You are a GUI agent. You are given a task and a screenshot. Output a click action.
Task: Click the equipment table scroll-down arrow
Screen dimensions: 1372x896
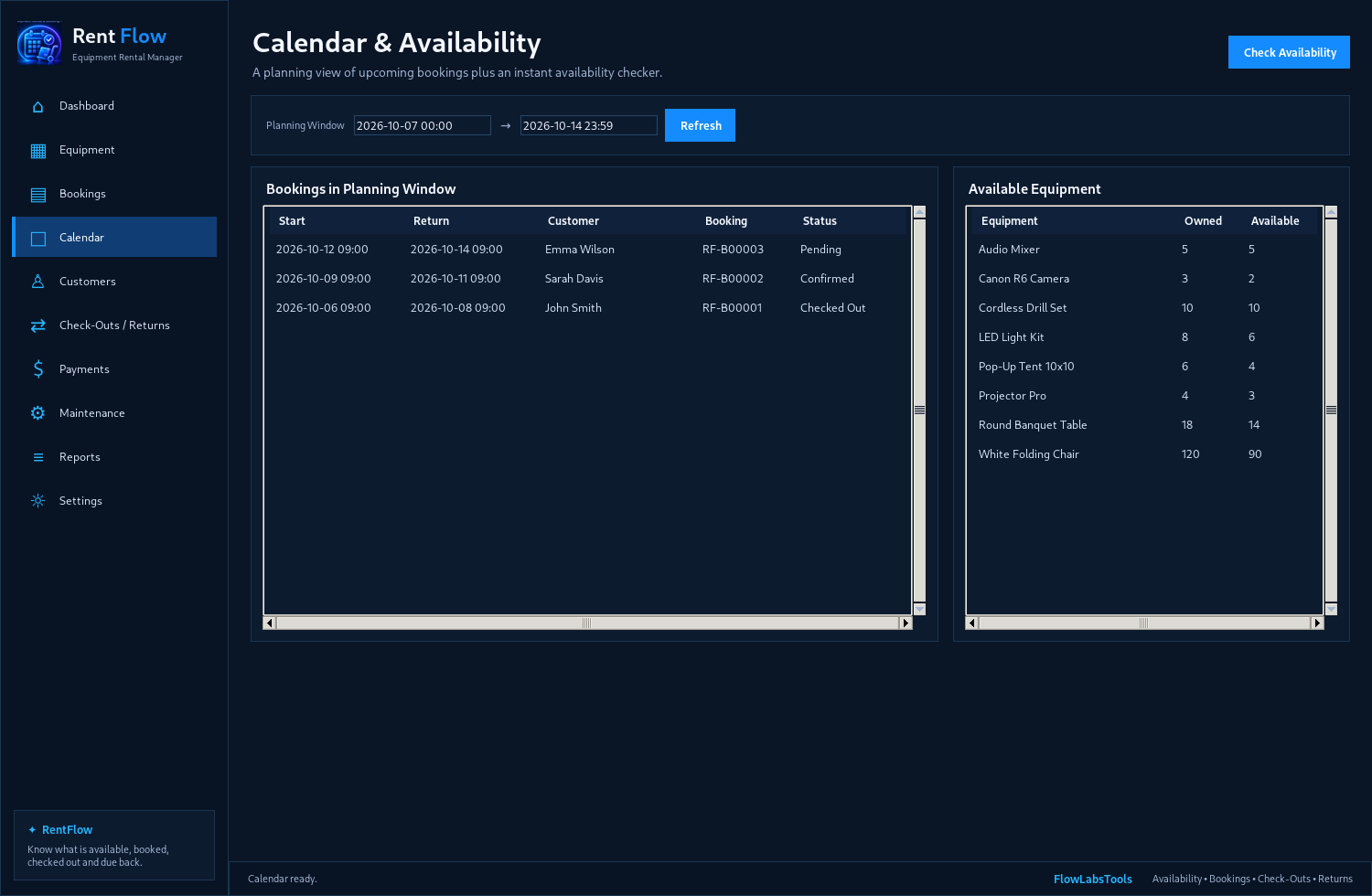tap(1331, 609)
